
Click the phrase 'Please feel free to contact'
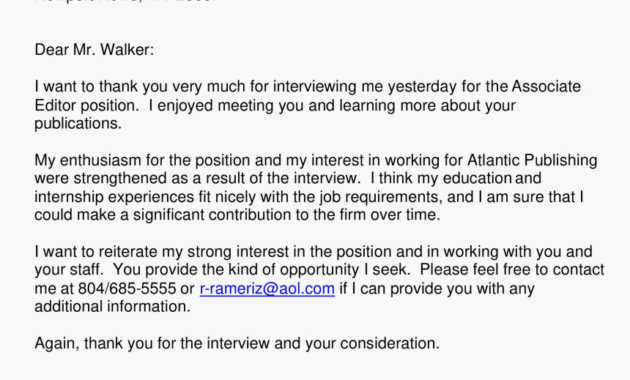coord(512,270)
